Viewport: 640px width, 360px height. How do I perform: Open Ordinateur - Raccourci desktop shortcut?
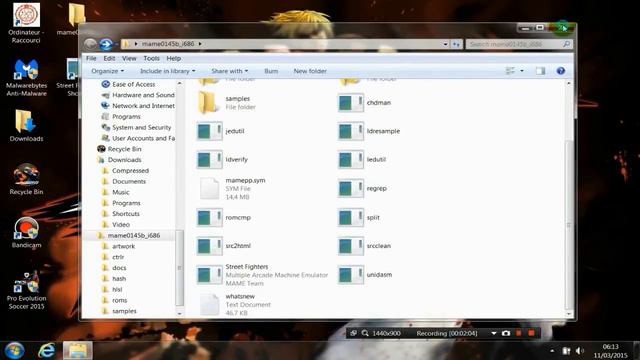27,23
